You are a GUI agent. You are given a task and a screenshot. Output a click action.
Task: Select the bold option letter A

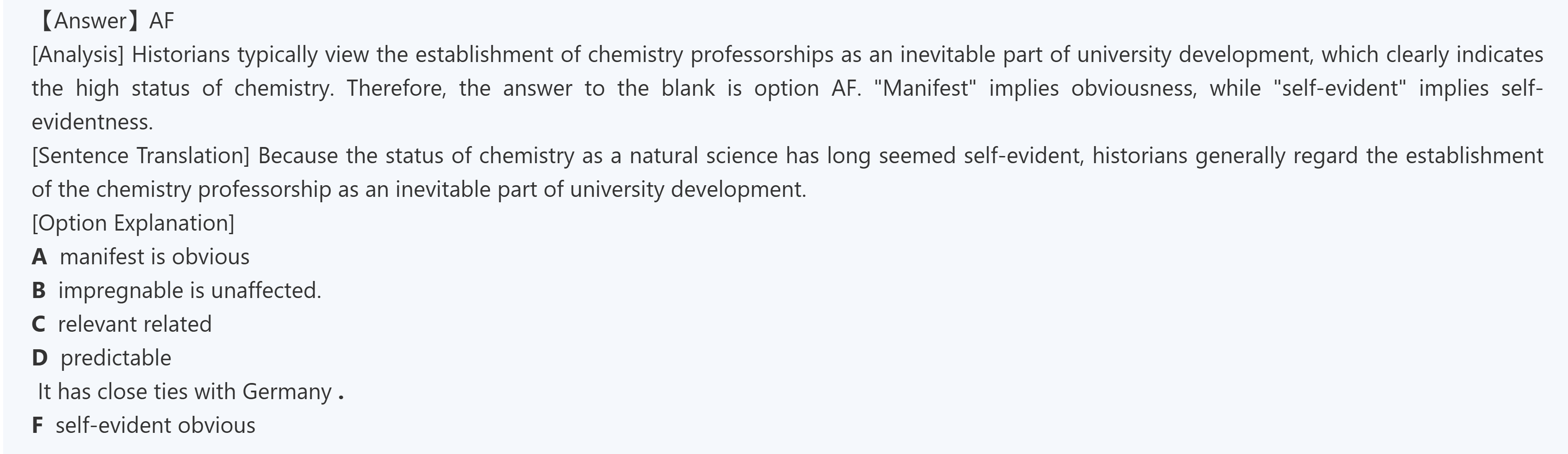tap(40, 258)
